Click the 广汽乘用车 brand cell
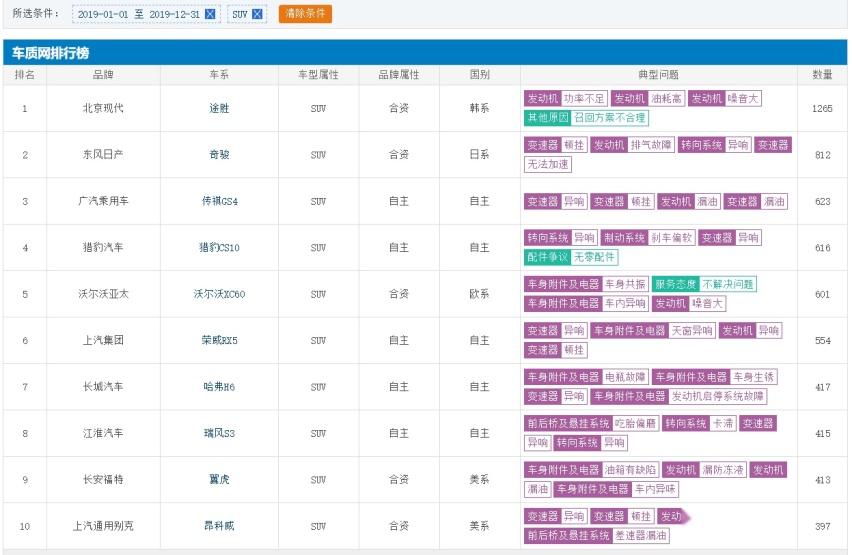This screenshot has width=852, height=555. tap(103, 201)
